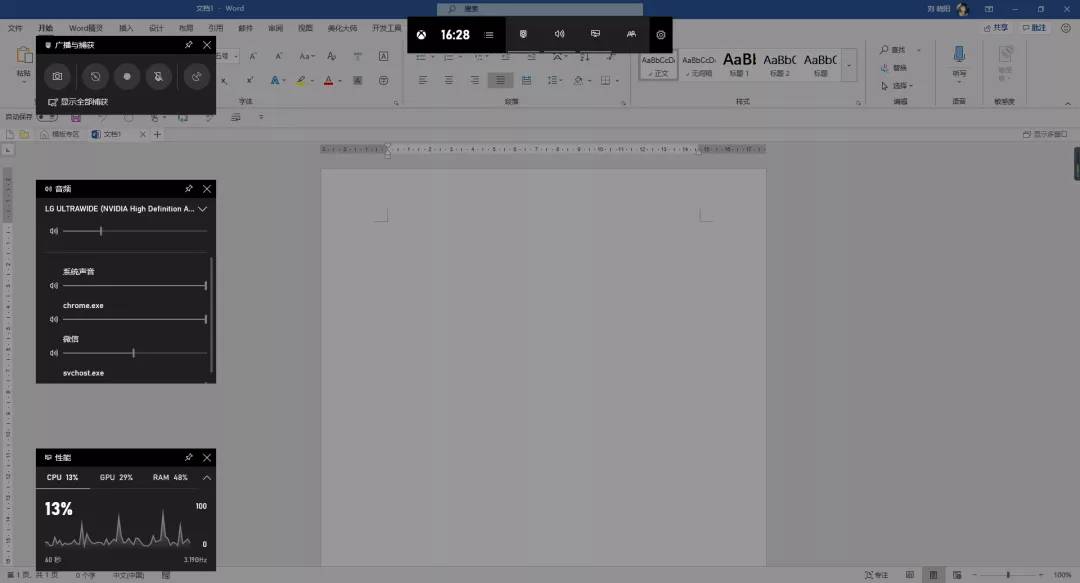The width and height of the screenshot is (1080, 583).
Task: Adjust the 微信 volume slider
Action: point(134,353)
